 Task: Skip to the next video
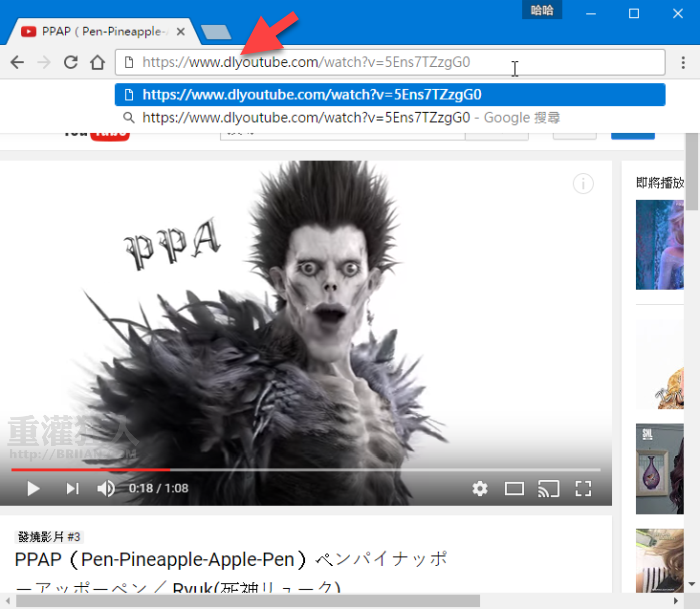[x=72, y=488]
